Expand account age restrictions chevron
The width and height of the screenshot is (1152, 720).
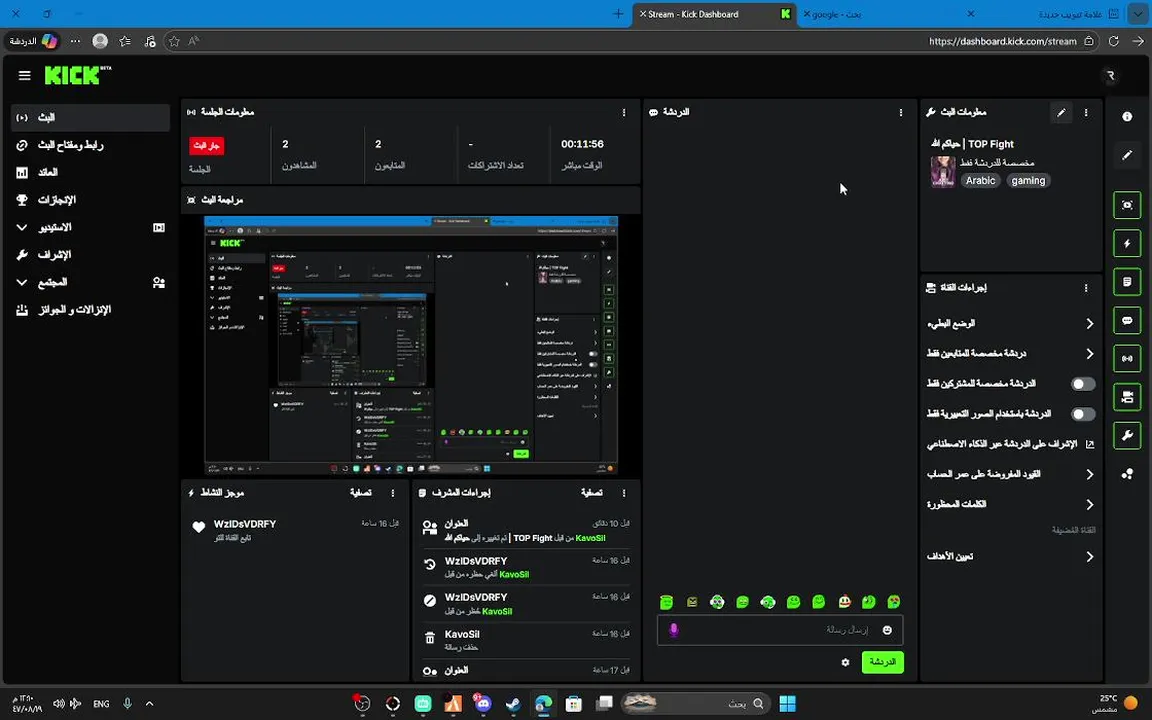[x=1090, y=475]
